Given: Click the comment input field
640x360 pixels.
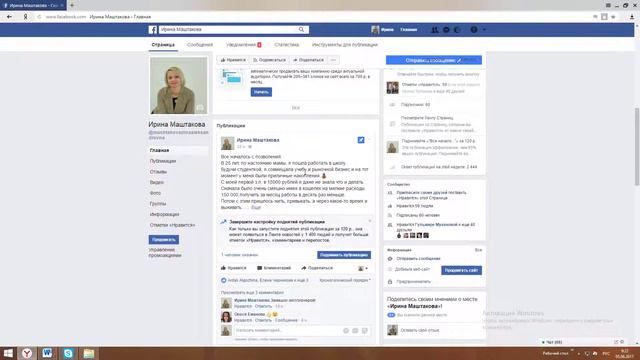Looking at the screenshot, I should point(288,330).
